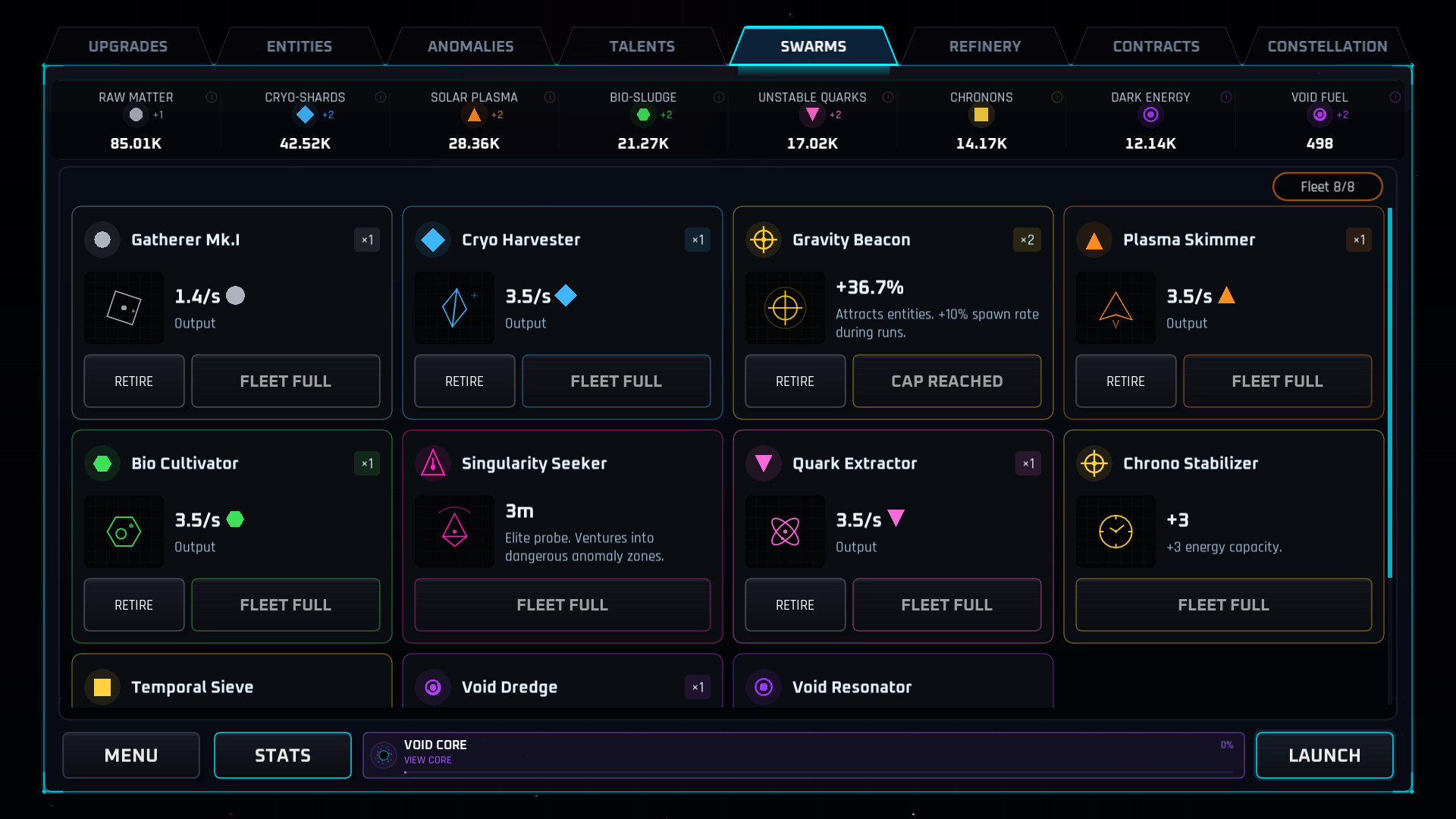The image size is (1456, 819).
Task: Open the Refinery tab
Action: (x=985, y=46)
